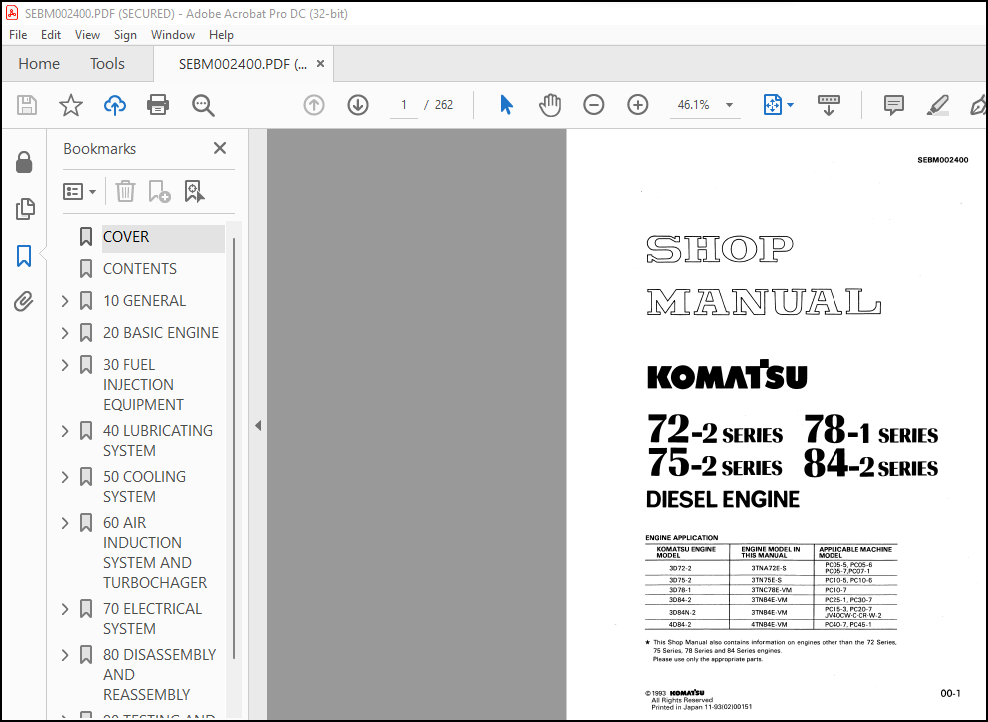This screenshot has height=722, width=988.
Task: Open the Help menu
Action: coord(221,35)
